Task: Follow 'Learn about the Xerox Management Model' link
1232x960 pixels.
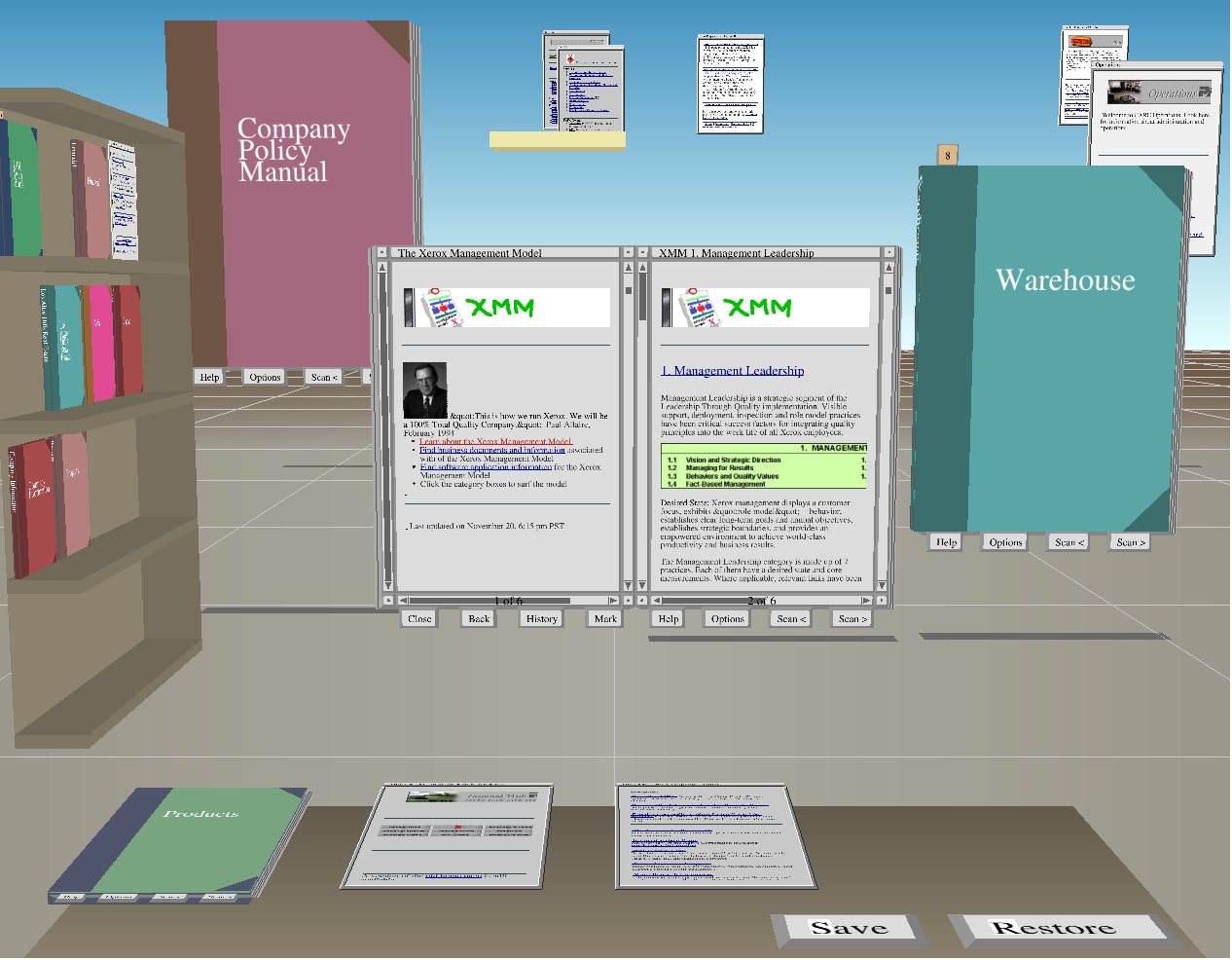Action: tap(495, 442)
